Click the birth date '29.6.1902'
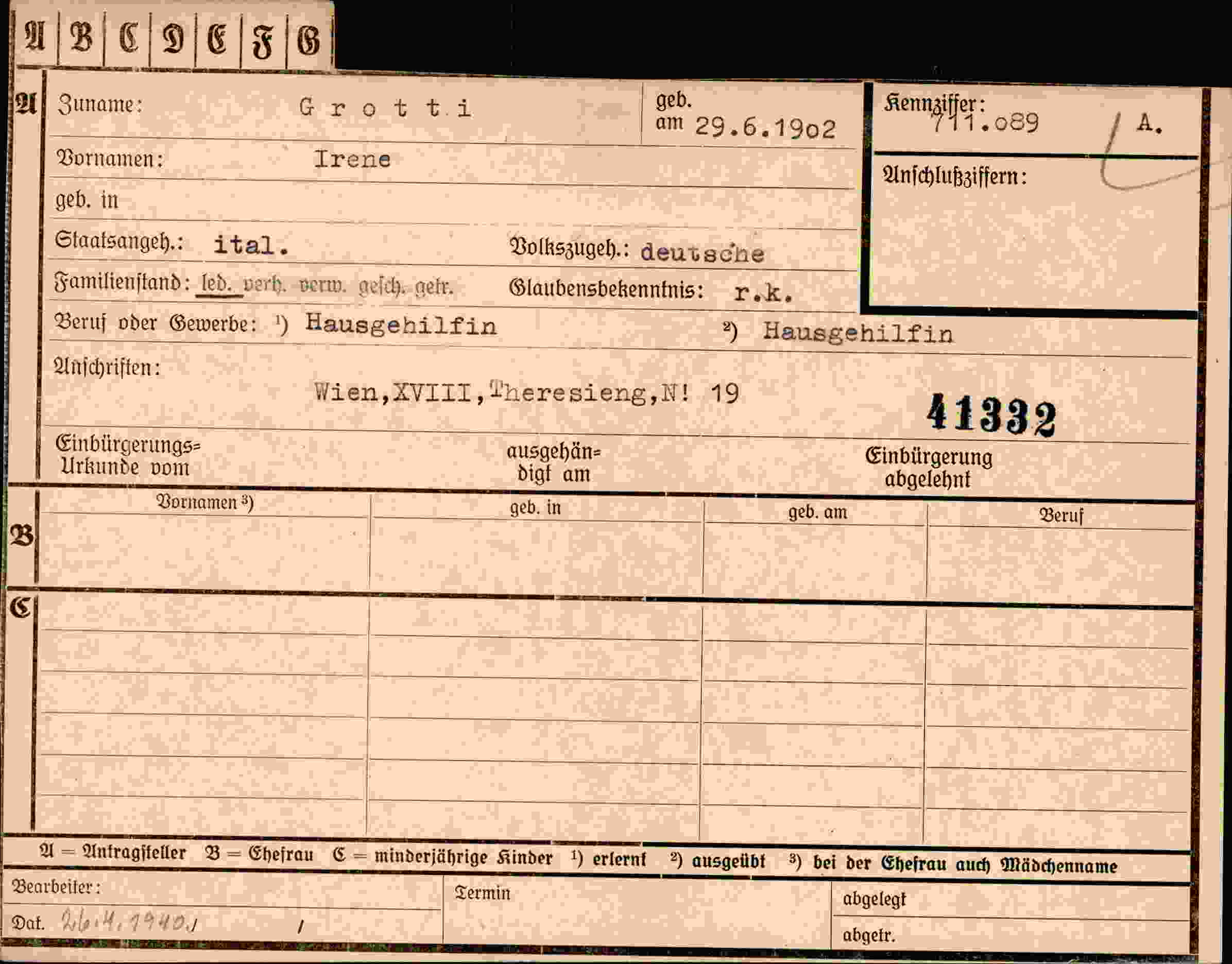1232x964 pixels. (x=765, y=129)
